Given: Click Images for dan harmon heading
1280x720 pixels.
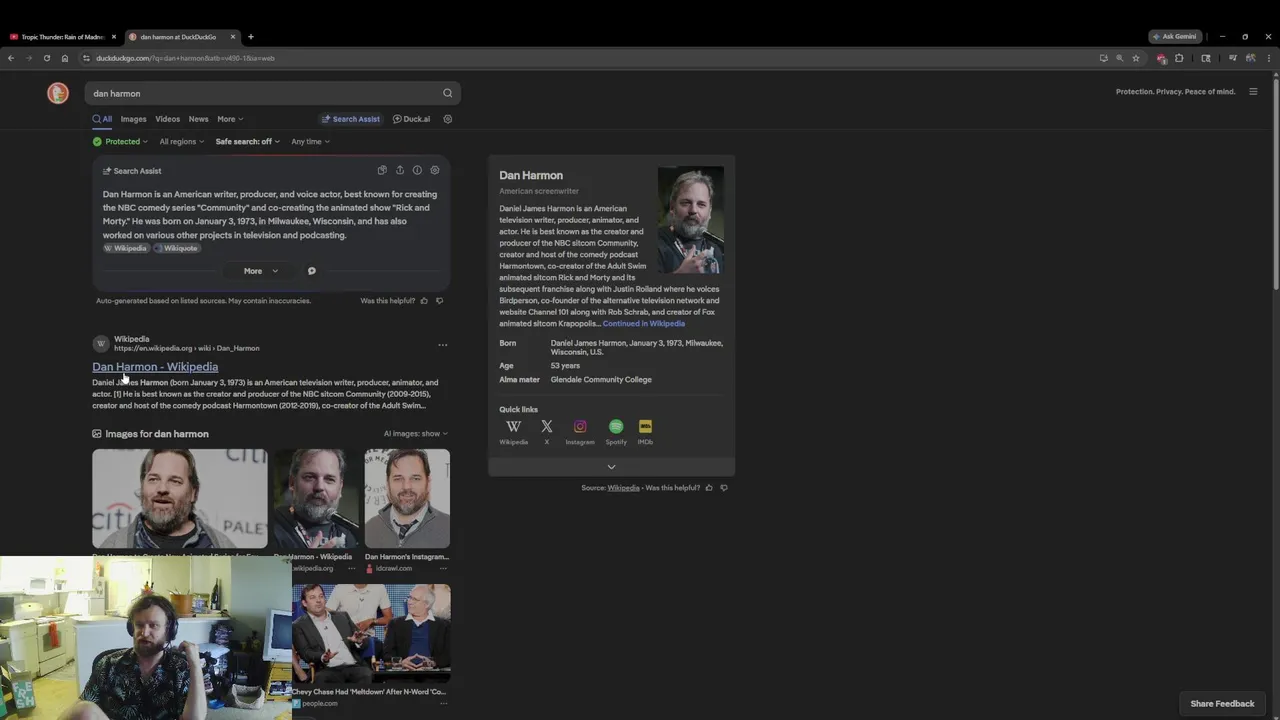Looking at the screenshot, I should point(150,434).
